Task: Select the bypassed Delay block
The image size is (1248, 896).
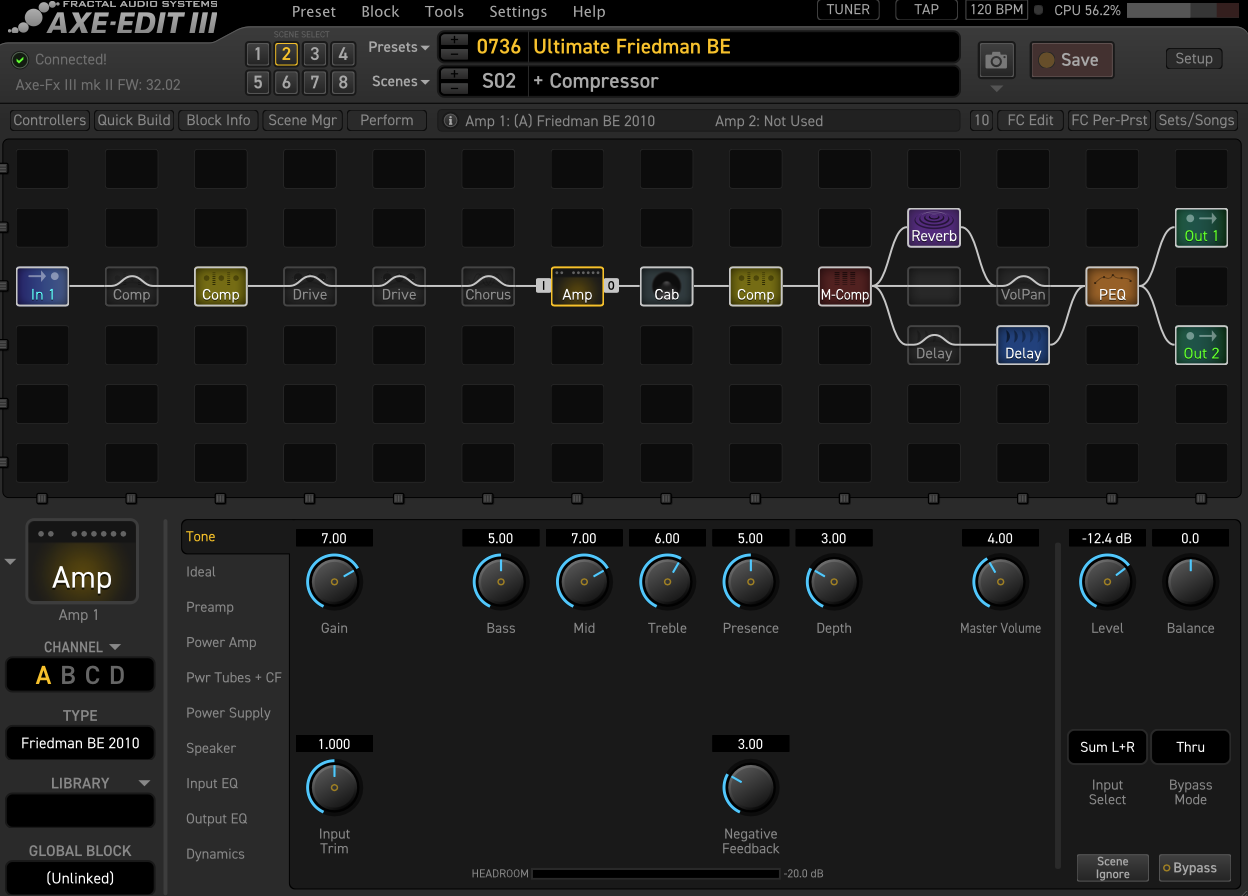Action: tap(934, 345)
